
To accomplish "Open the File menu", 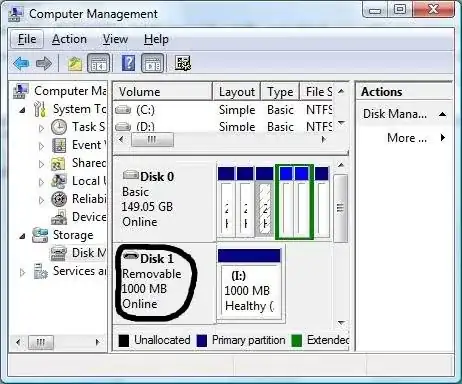I will point(27,39).
